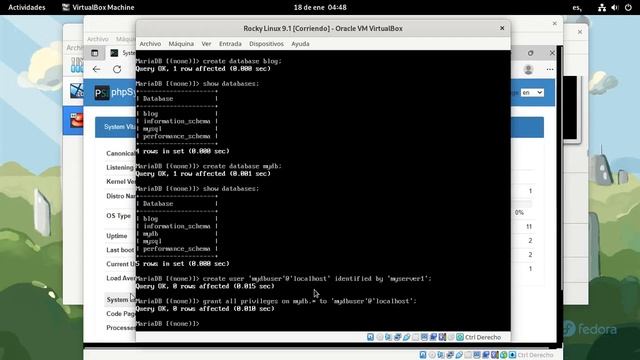Click the "create user 'mydbuser'@'localhost'" command line
The image size is (640, 360).
pyautogui.click(x=284, y=279)
